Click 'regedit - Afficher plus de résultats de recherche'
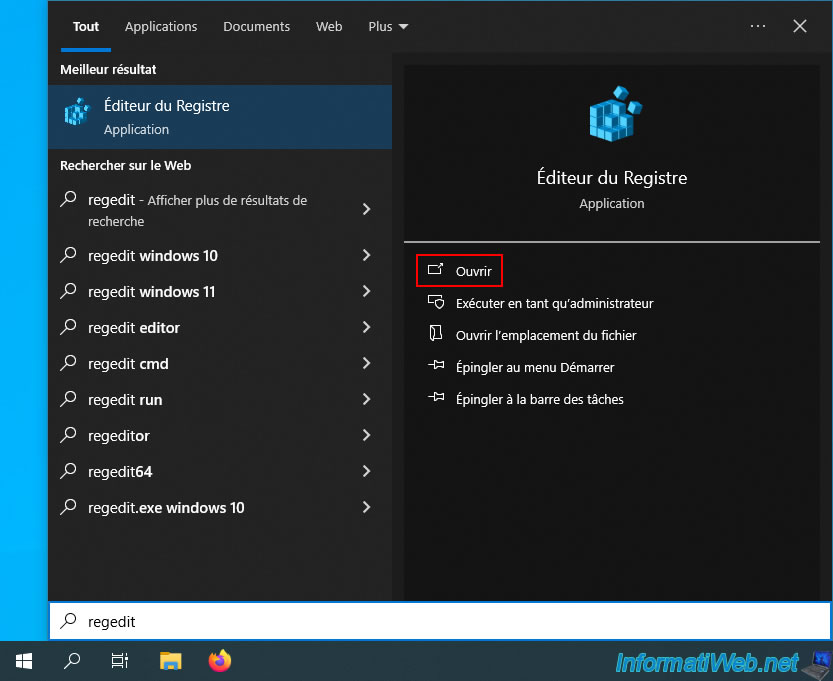This screenshot has height=681, width=833. [198, 210]
